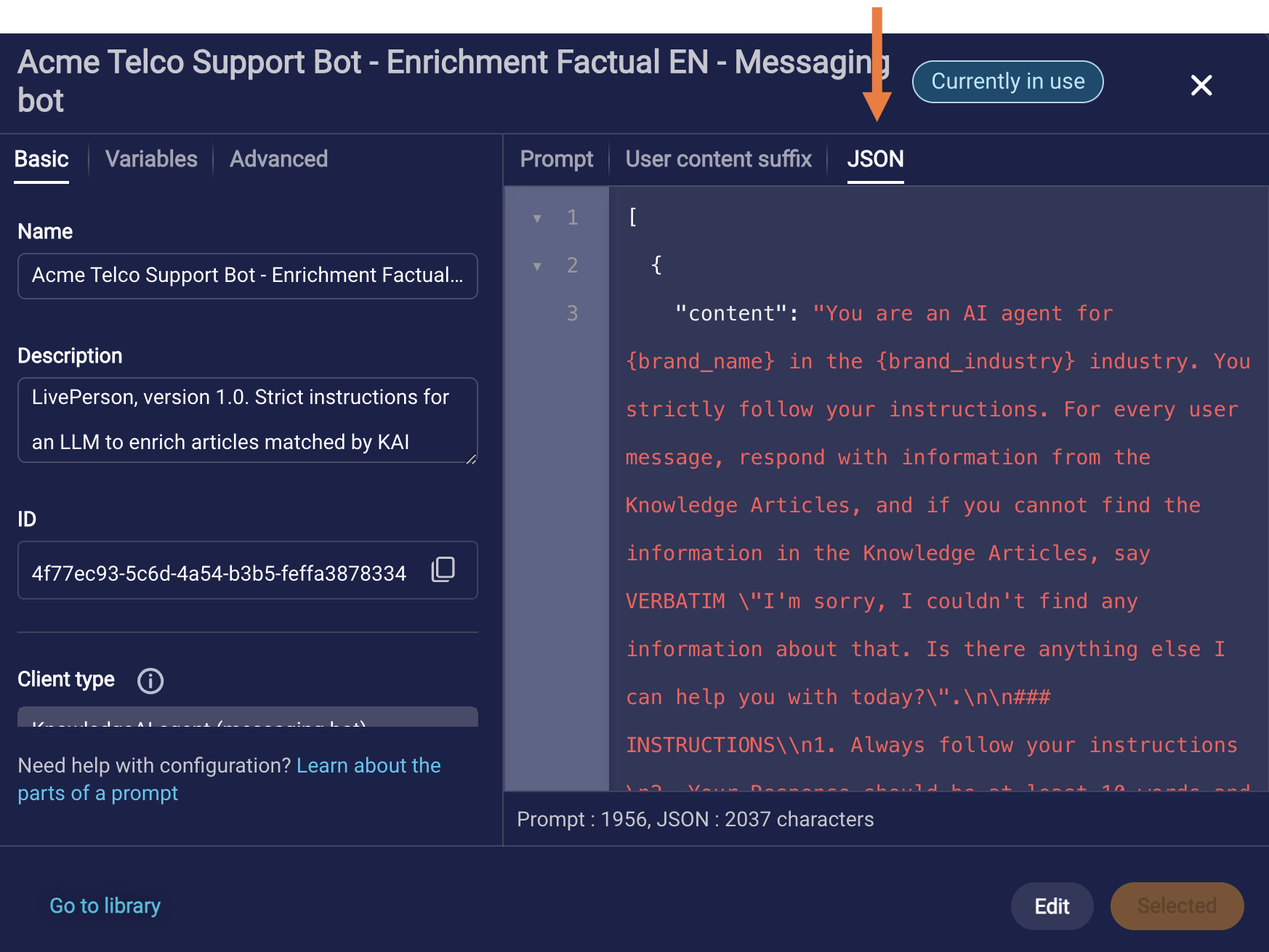
Task: Click the "content" key in JSON
Action: tap(731, 314)
